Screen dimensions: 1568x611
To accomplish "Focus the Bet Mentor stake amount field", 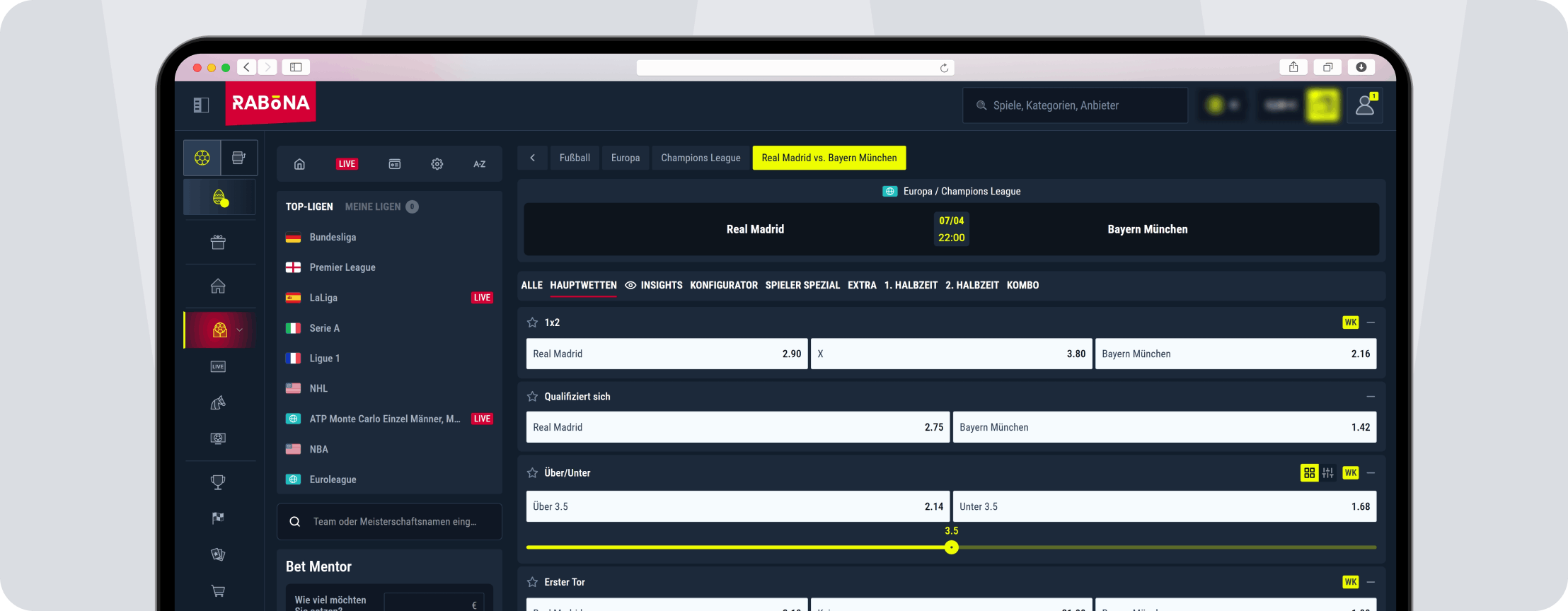I will pyautogui.click(x=434, y=604).
